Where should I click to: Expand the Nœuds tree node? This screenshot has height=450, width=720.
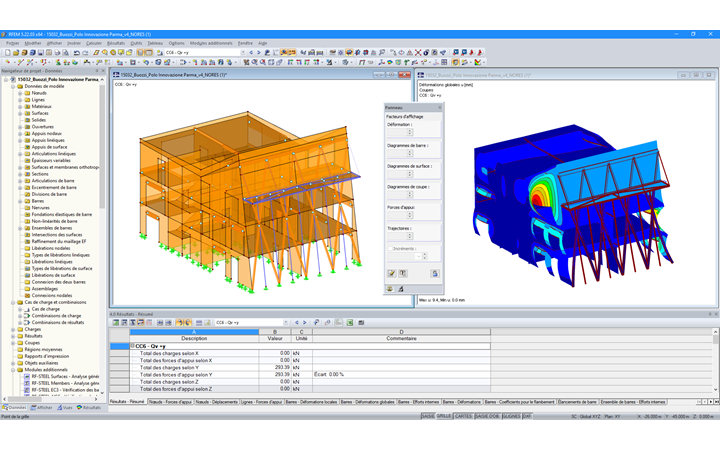(x=20, y=93)
